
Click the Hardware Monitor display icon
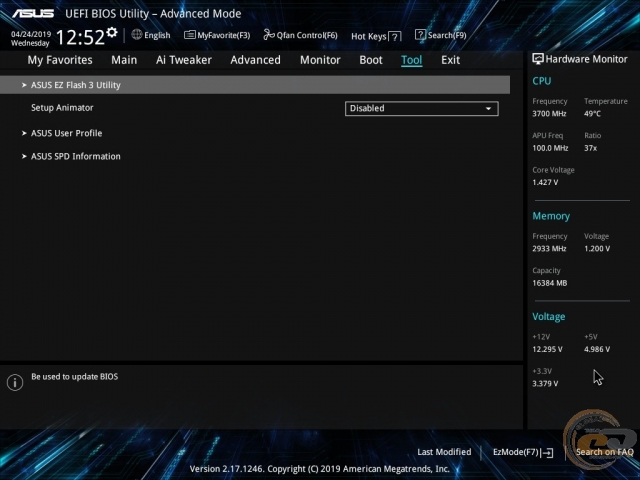(538, 59)
